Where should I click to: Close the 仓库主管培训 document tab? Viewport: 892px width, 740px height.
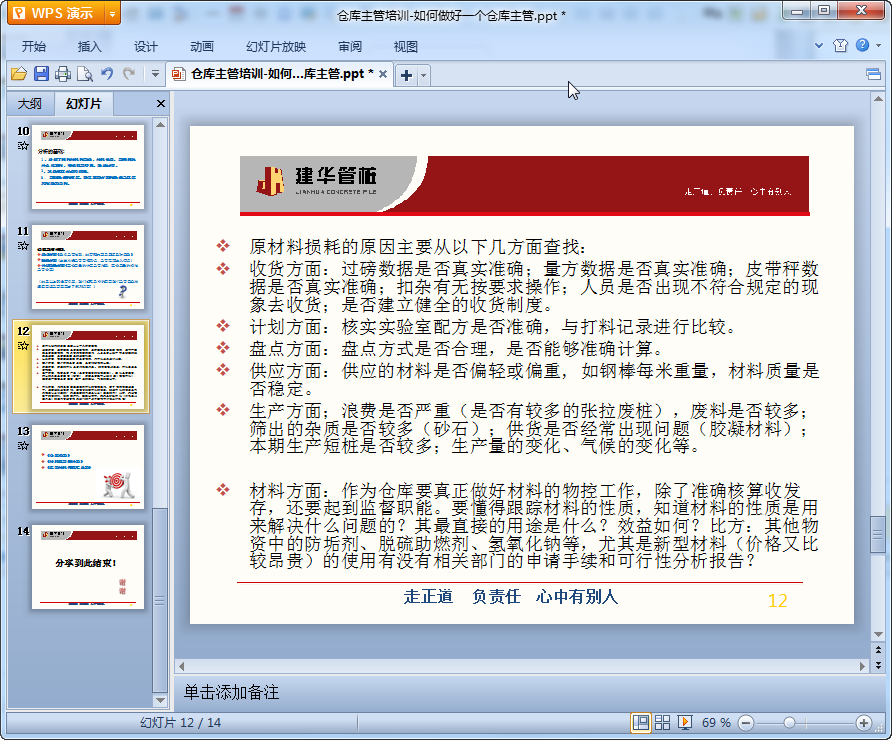pos(383,74)
